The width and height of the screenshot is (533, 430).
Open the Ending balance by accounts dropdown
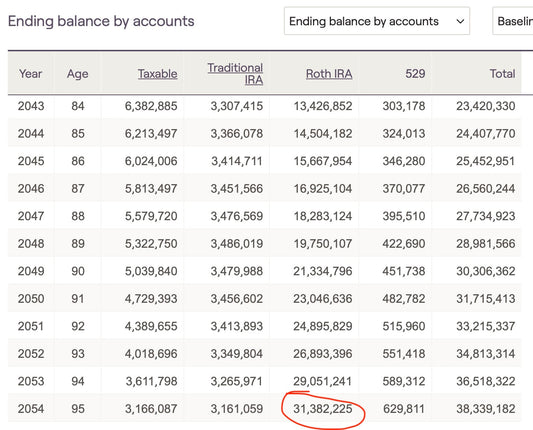tap(377, 21)
